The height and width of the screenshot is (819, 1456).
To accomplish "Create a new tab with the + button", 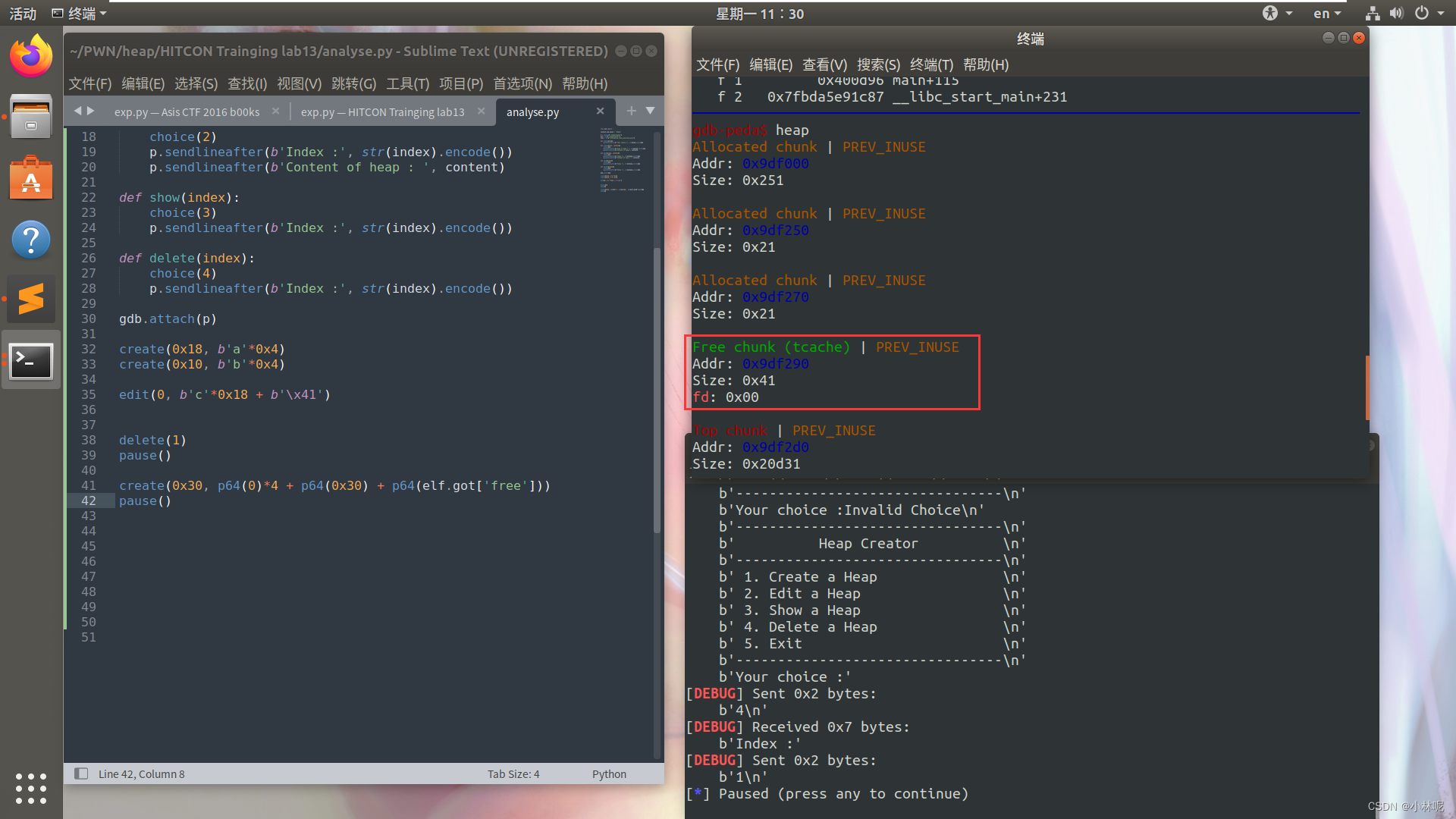I will [x=632, y=111].
